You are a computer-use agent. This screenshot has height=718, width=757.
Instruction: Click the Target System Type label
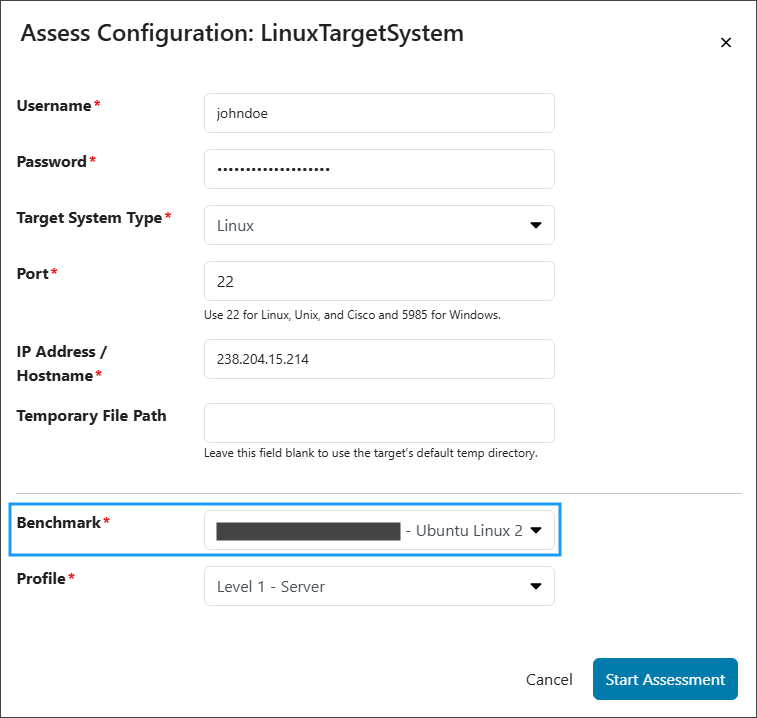click(x=89, y=218)
